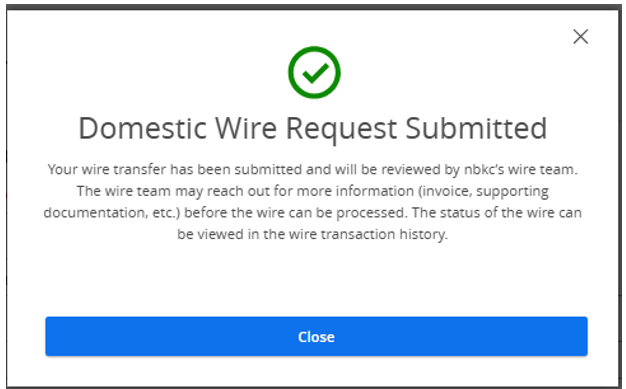Click the green checkmark success icon

pyautogui.click(x=315, y=72)
